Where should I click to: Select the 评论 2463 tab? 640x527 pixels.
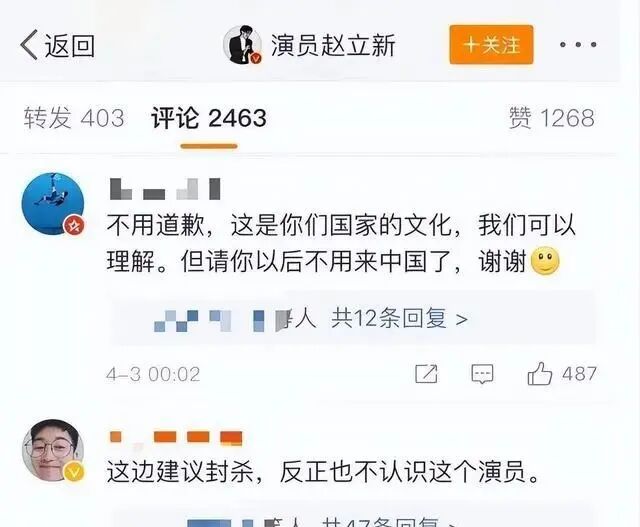pyautogui.click(x=209, y=118)
